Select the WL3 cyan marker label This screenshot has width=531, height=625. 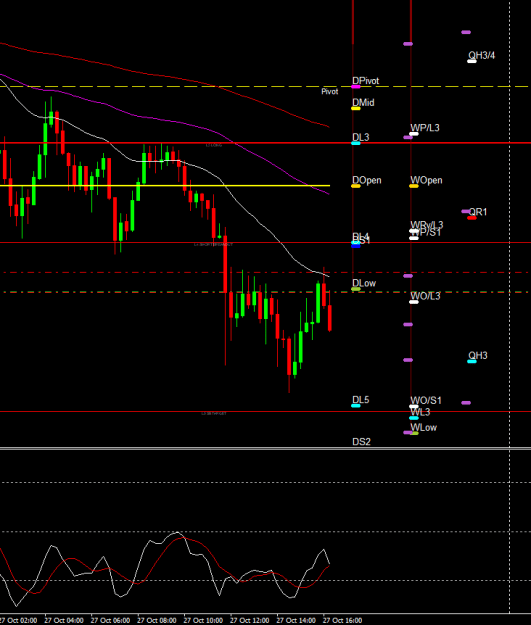click(x=420, y=412)
